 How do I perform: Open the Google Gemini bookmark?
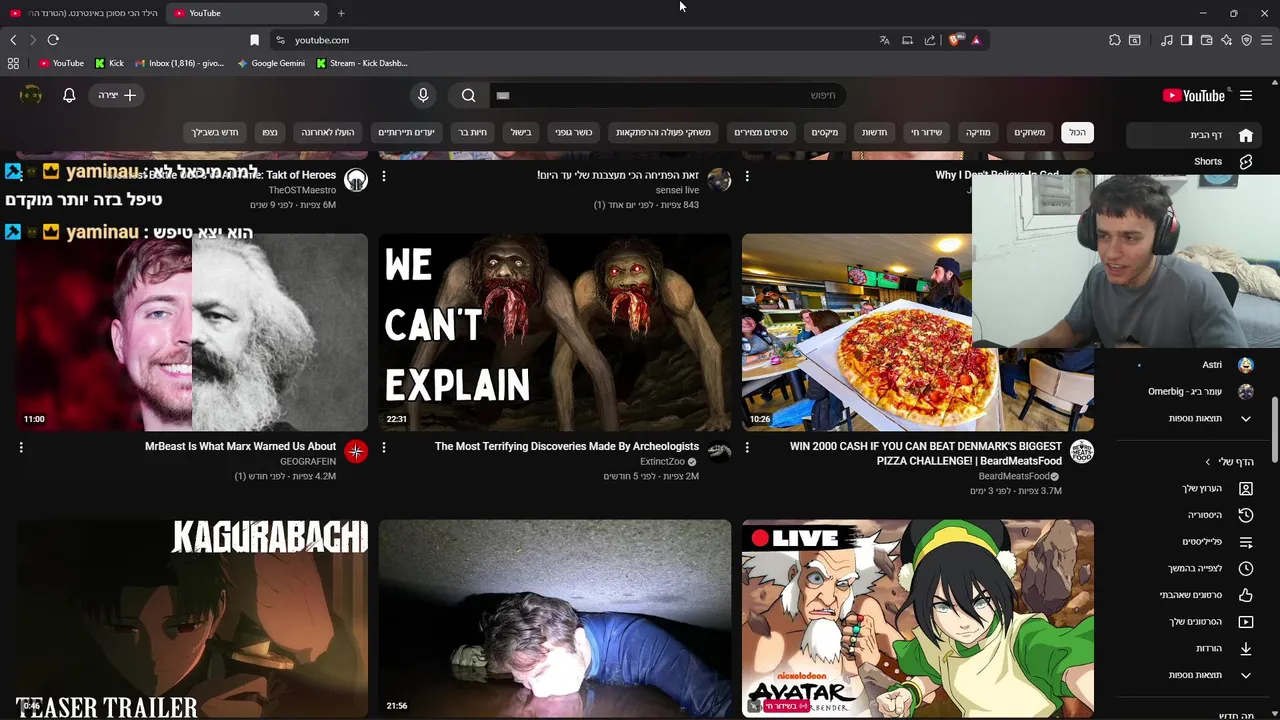pyautogui.click(x=271, y=63)
